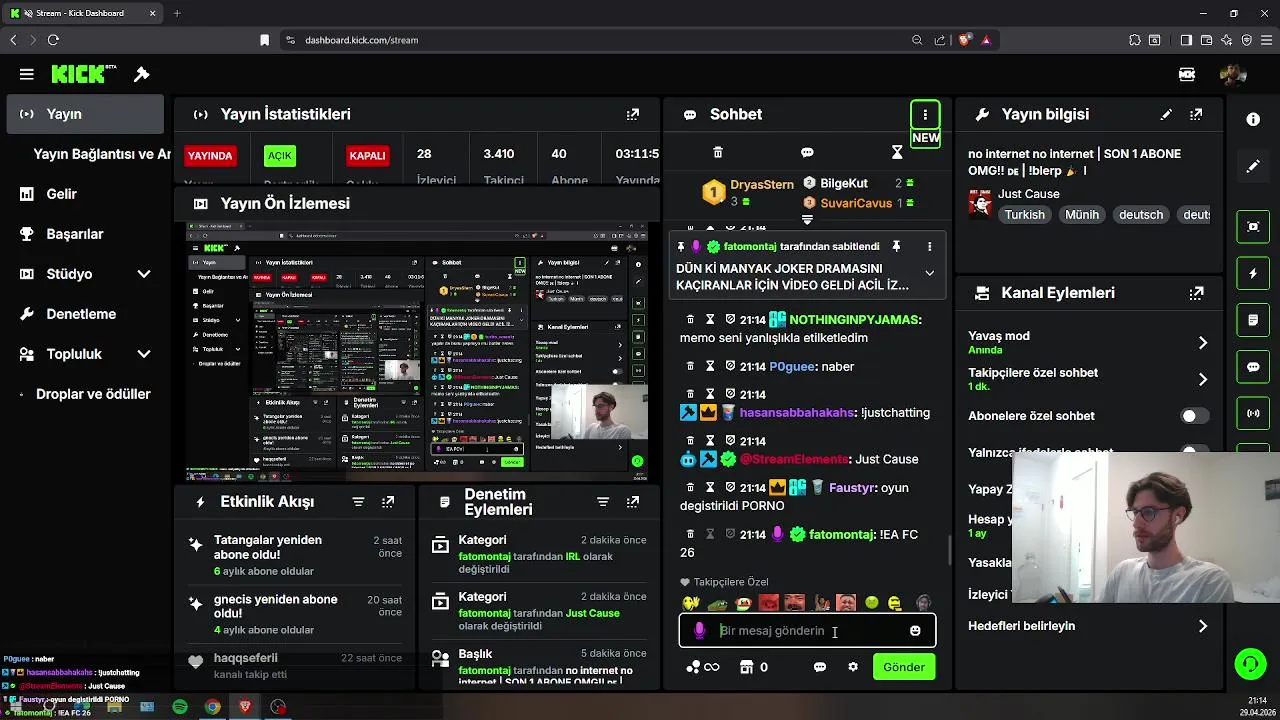Image resolution: width=1280 pixels, height=720 pixels.
Task: Pop out the Yayın İstatistikleri panel
Action: click(632, 115)
